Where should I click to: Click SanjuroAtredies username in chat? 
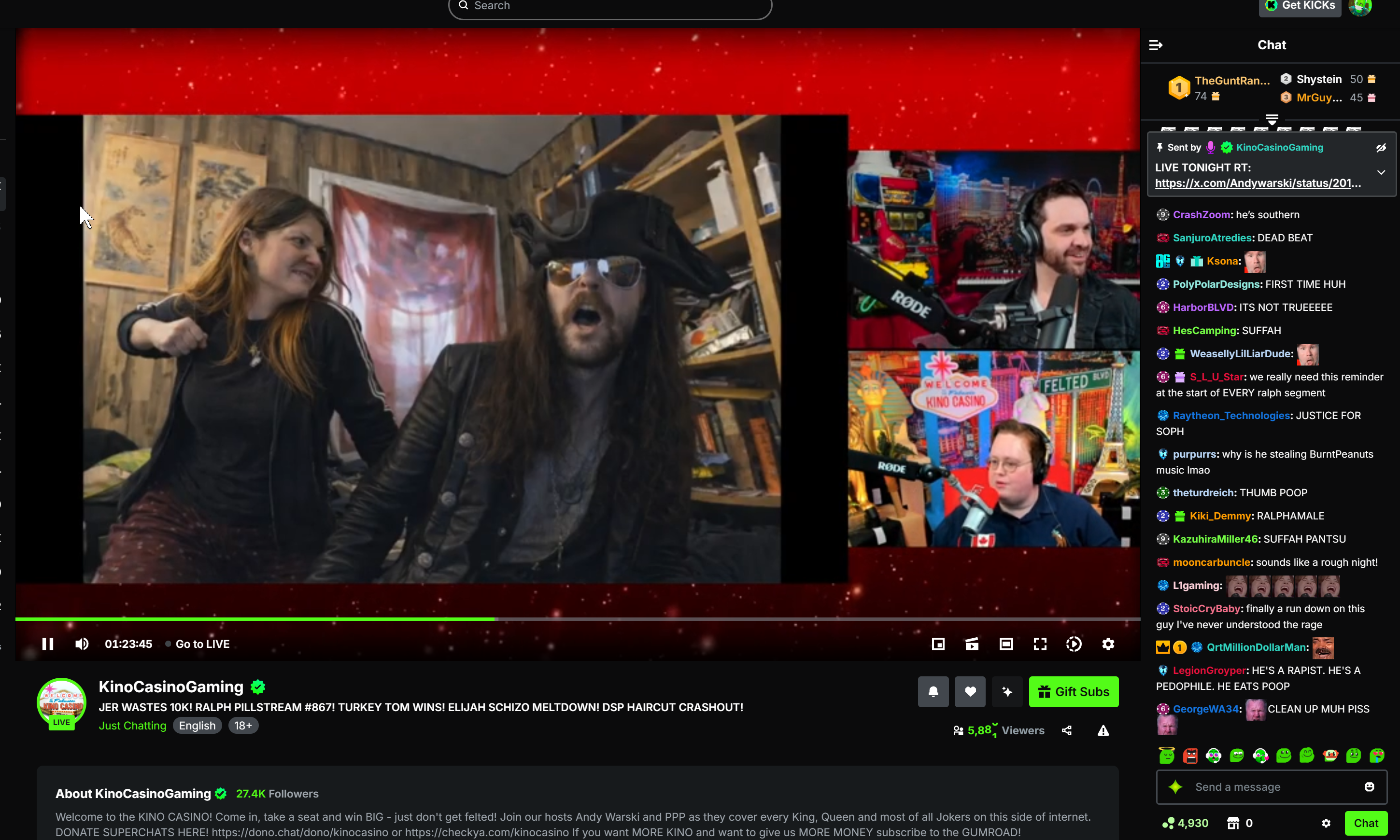click(x=1212, y=238)
